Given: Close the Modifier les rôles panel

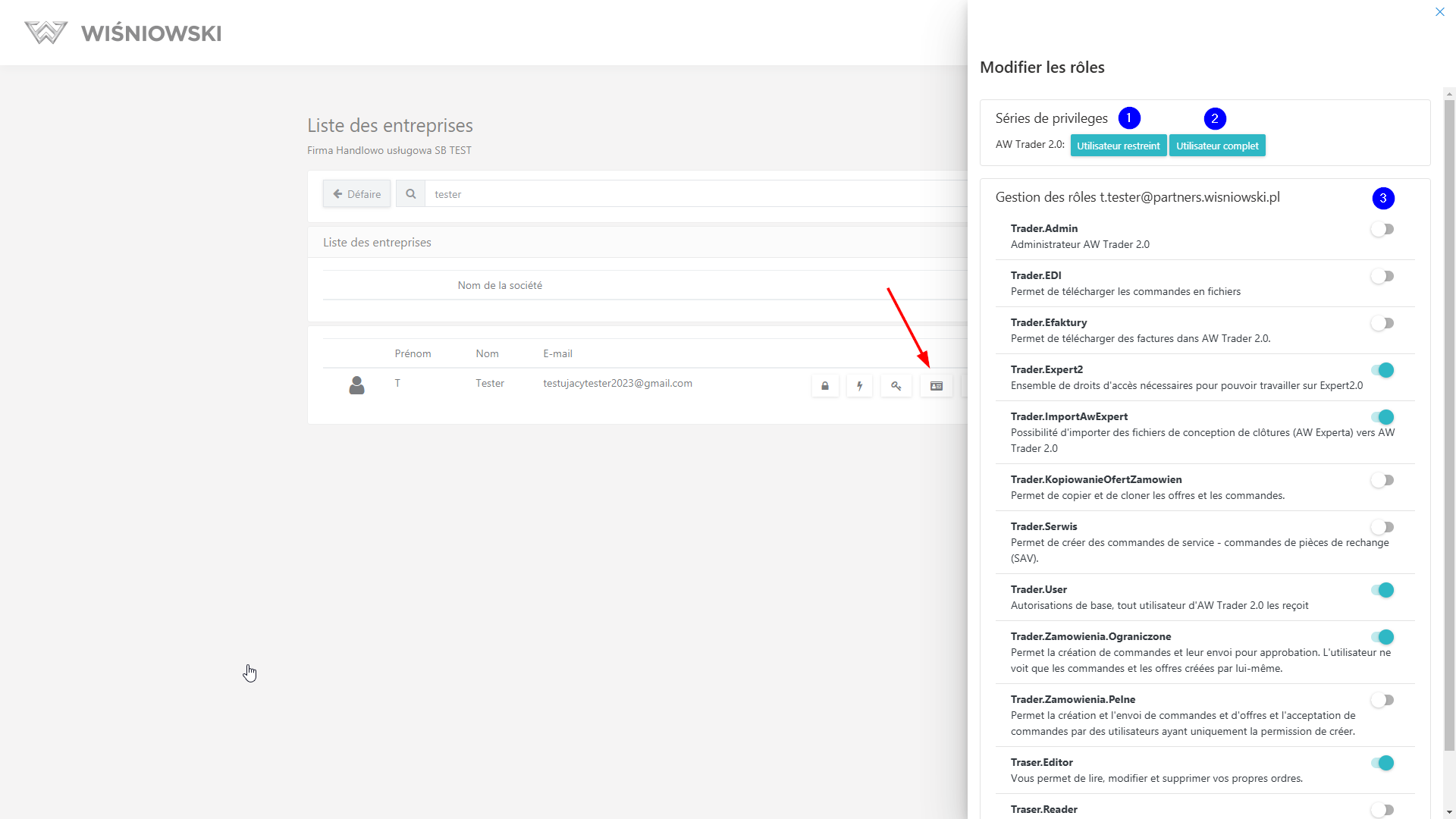Looking at the screenshot, I should [1439, 12].
